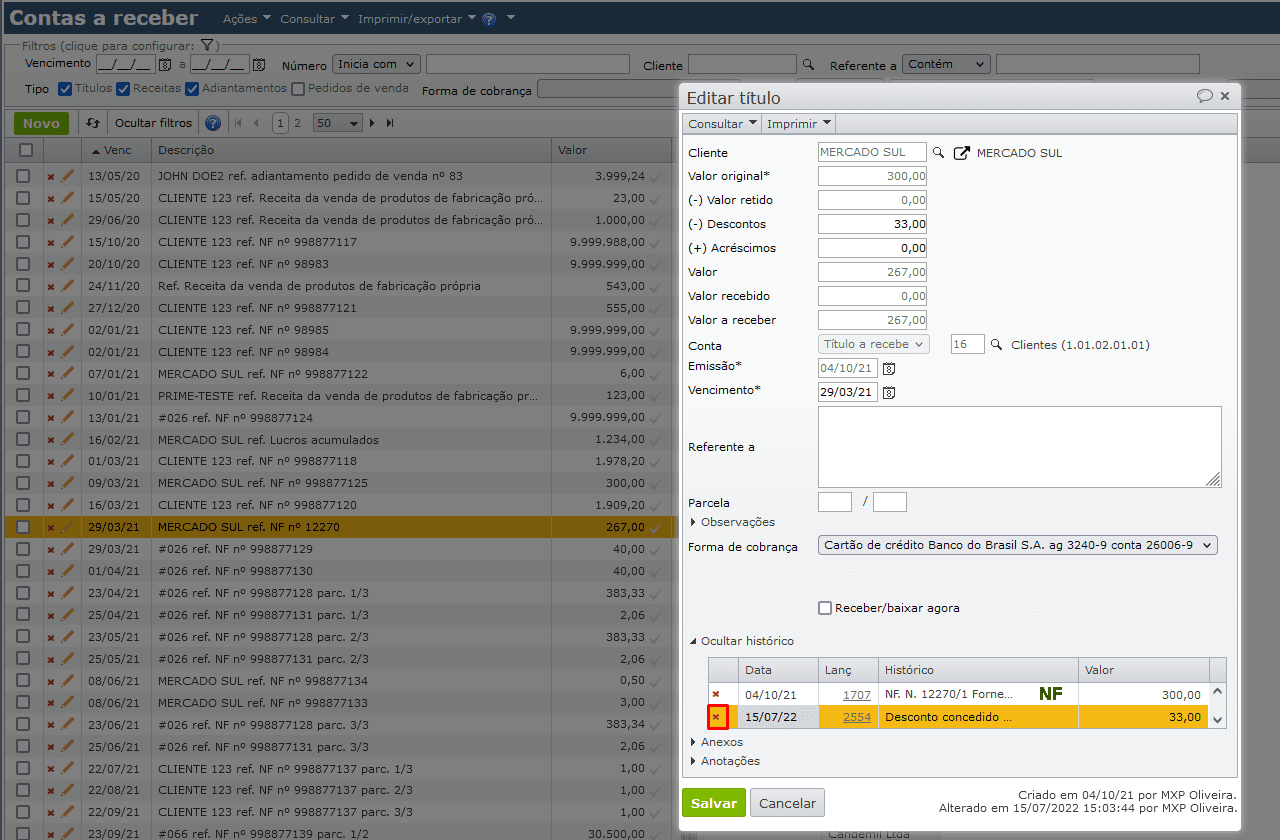This screenshot has height=840, width=1280.
Task: Open page size 50 dropdown
Action: tap(337, 123)
